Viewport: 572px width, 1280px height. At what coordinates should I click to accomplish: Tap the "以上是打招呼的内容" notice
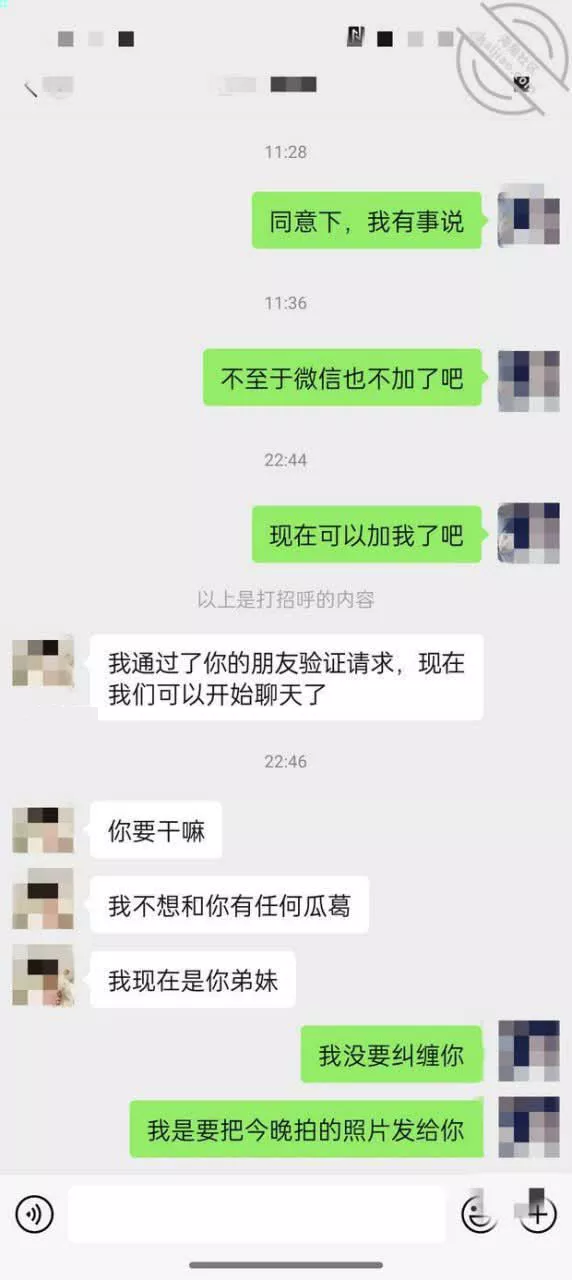point(286,600)
